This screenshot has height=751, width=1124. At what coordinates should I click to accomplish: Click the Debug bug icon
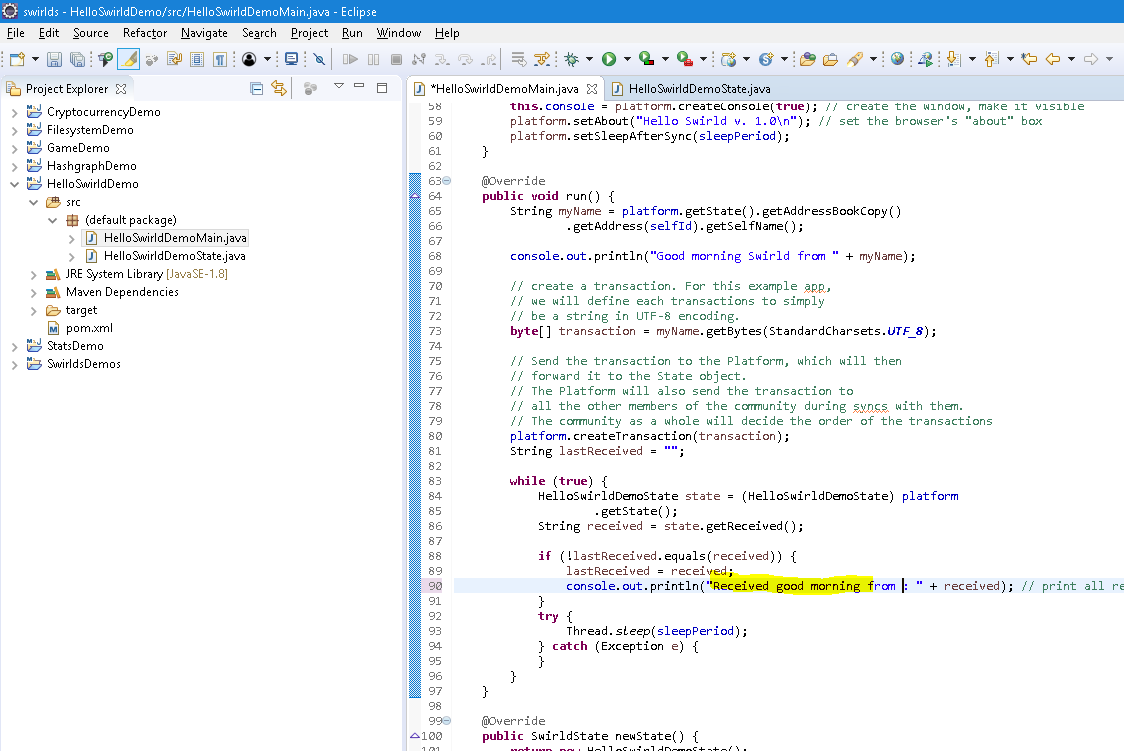[x=571, y=59]
